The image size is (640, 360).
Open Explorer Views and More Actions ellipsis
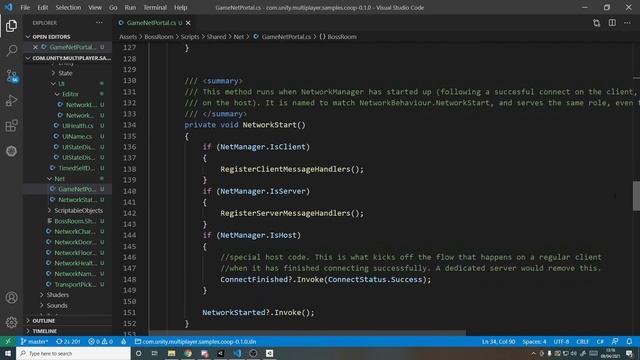click(99, 23)
